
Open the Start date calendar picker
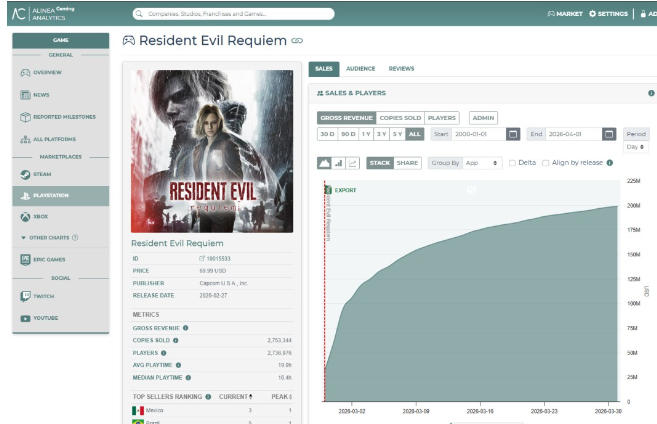(x=513, y=134)
